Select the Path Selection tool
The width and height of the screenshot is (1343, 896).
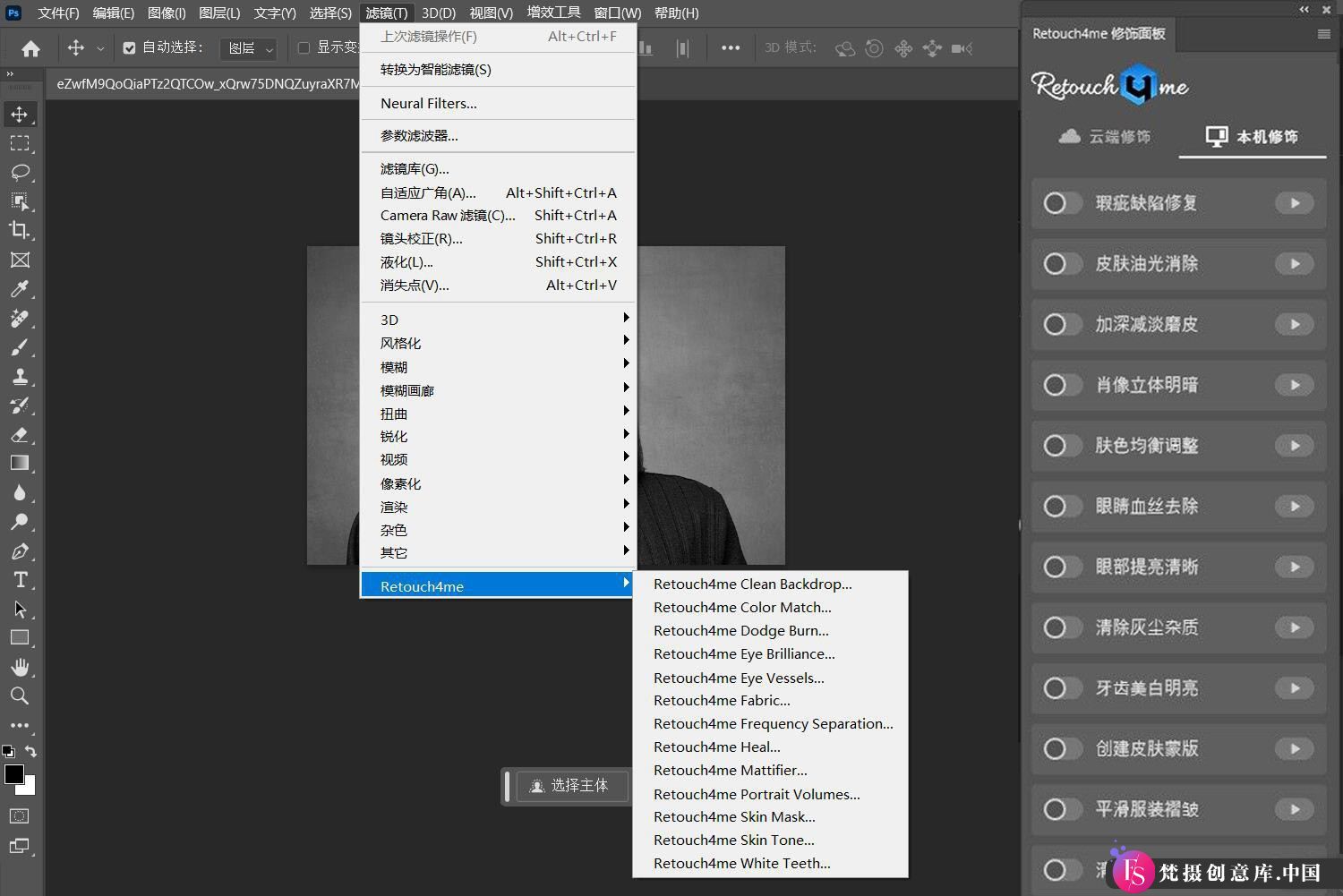(20, 609)
